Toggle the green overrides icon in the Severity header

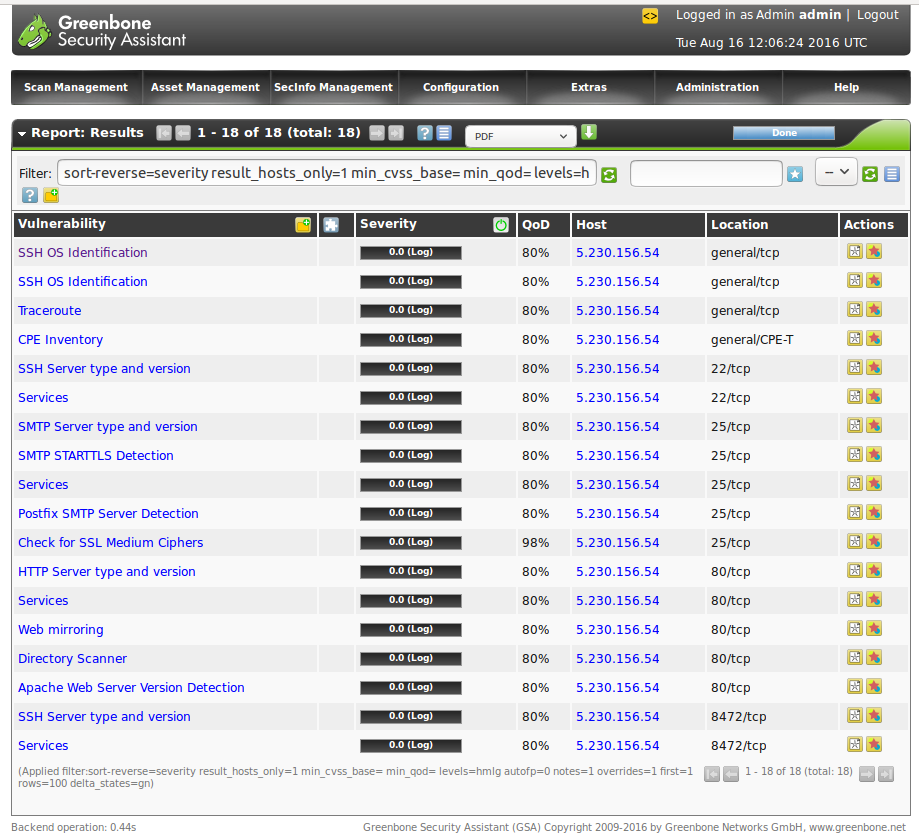tap(501, 225)
